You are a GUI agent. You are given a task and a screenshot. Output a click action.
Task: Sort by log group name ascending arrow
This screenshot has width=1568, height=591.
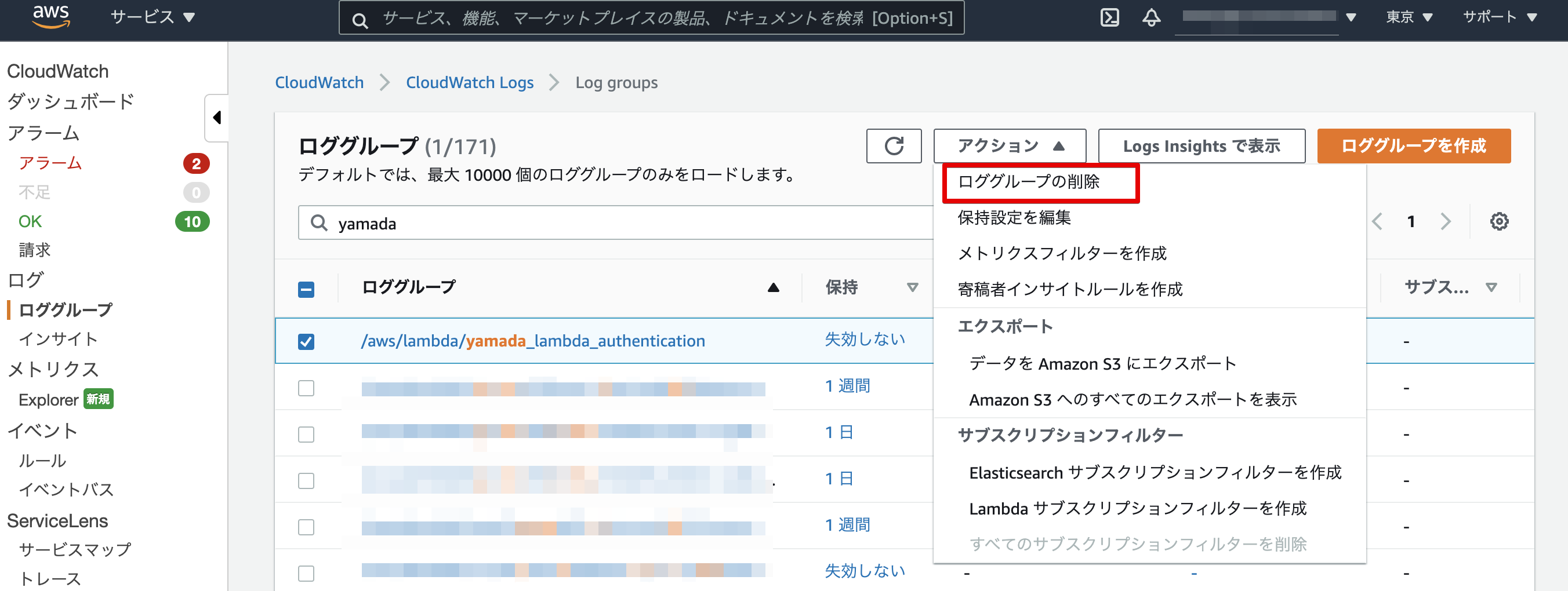(x=773, y=287)
